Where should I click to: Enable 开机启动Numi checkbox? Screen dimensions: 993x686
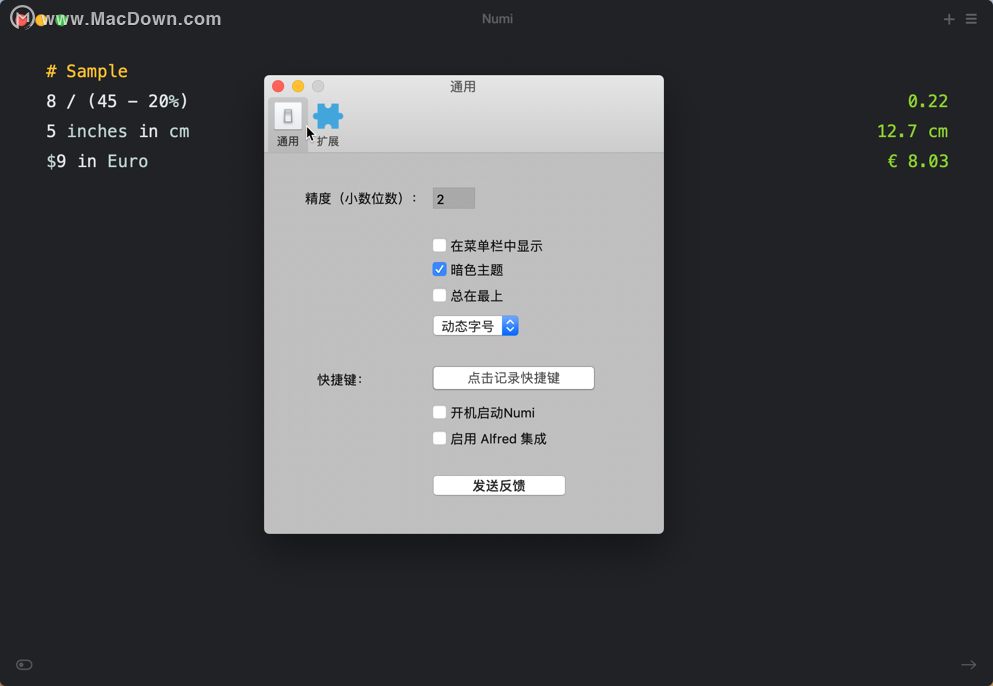tap(439, 412)
